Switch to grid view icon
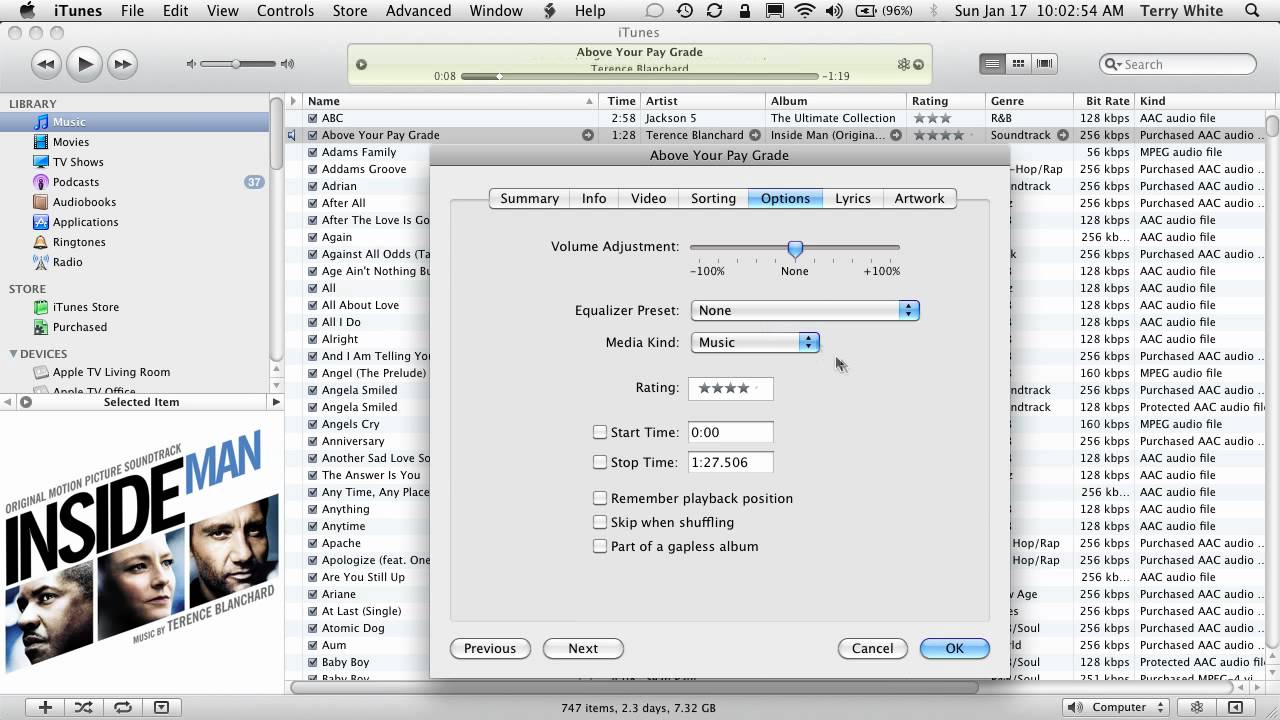The height and width of the screenshot is (720, 1280). coord(1018,64)
